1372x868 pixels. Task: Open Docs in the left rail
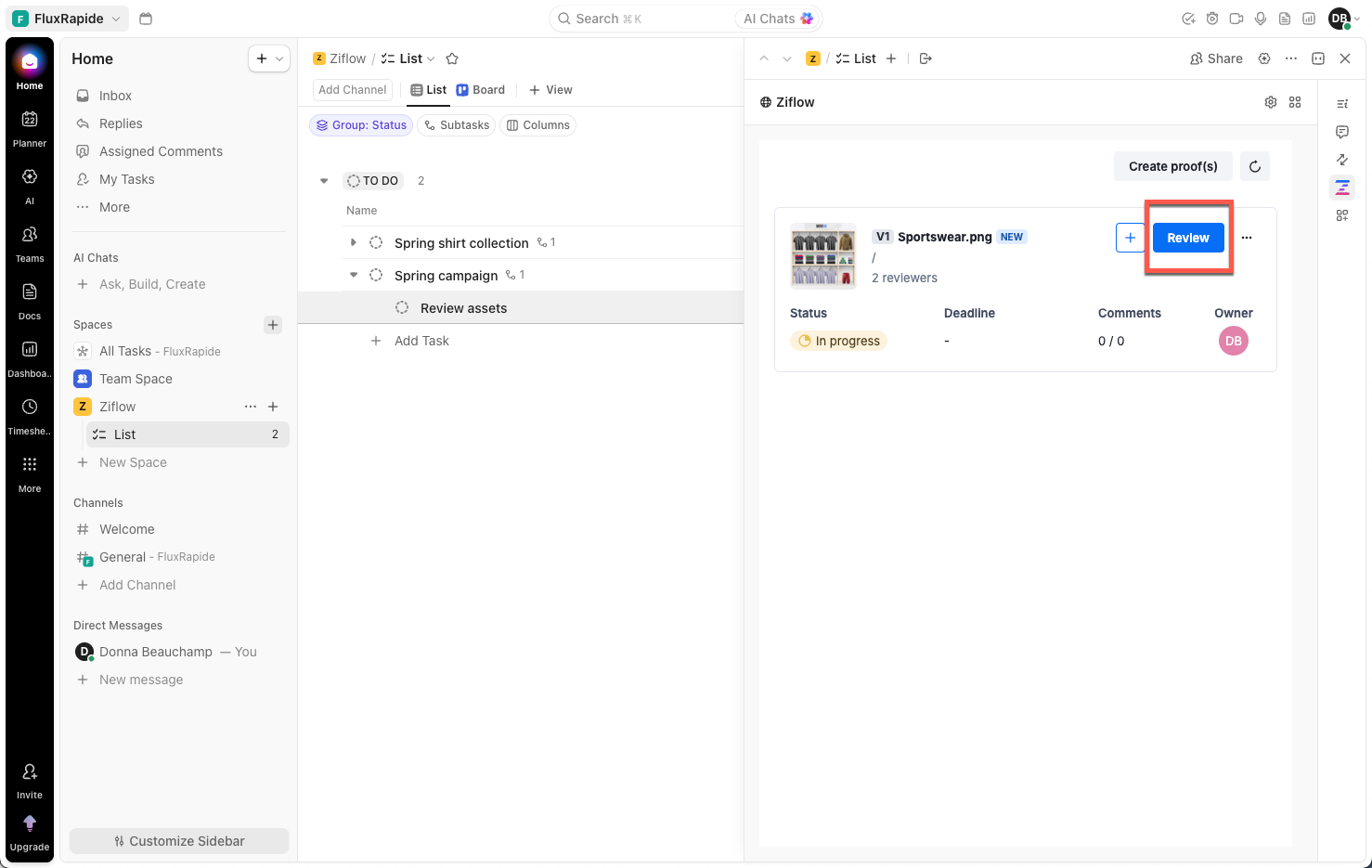pyautogui.click(x=30, y=301)
